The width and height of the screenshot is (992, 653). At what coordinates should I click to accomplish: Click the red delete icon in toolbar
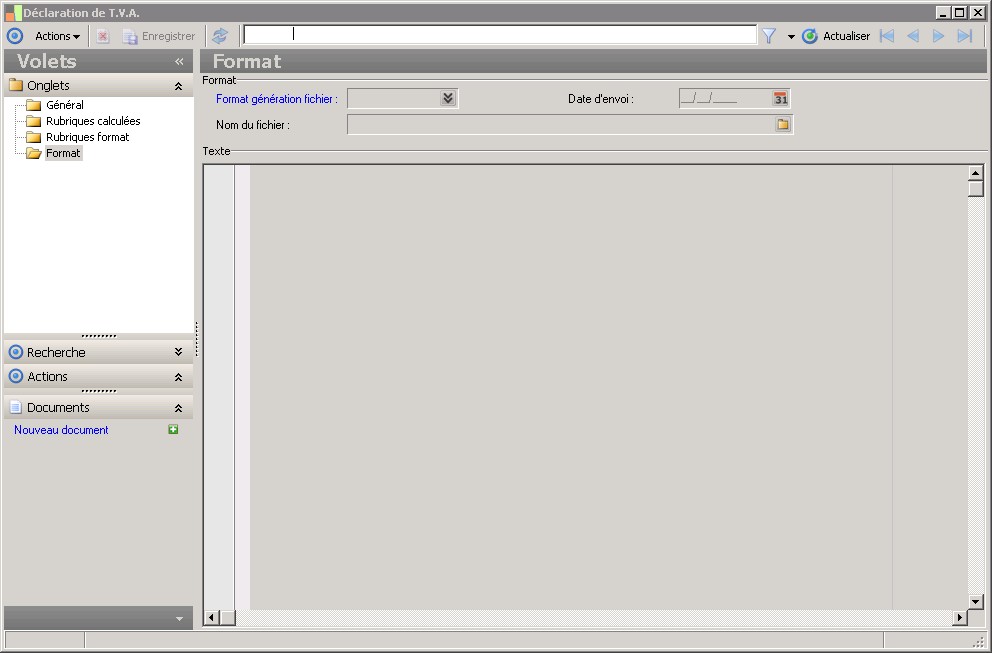click(102, 36)
